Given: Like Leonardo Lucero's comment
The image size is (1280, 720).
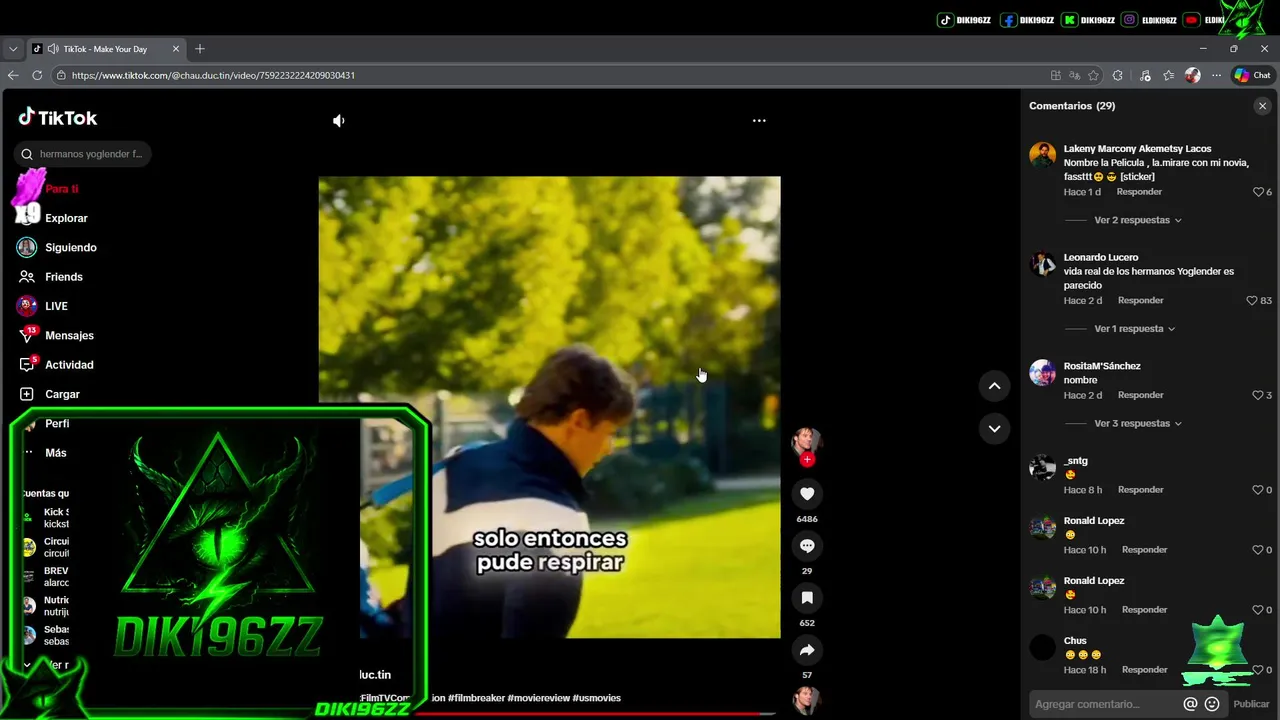Looking at the screenshot, I should tap(1252, 300).
